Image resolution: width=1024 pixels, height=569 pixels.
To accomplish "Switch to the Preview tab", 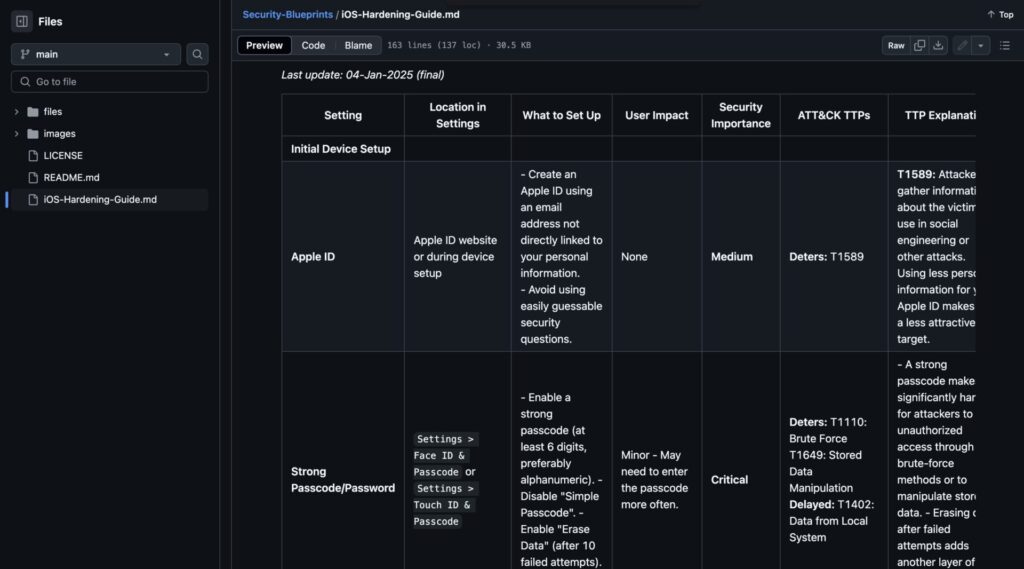I will [264, 45].
